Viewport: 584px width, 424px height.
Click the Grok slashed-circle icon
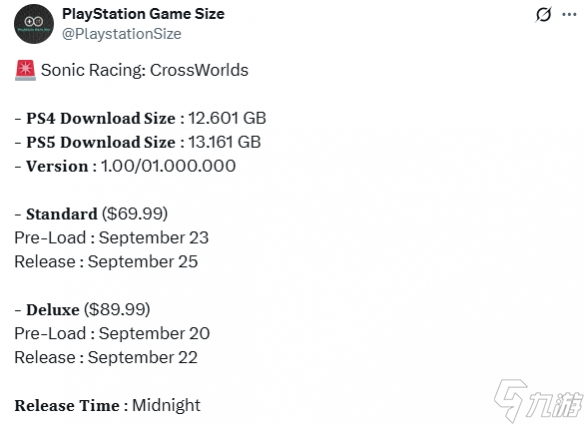(x=543, y=15)
